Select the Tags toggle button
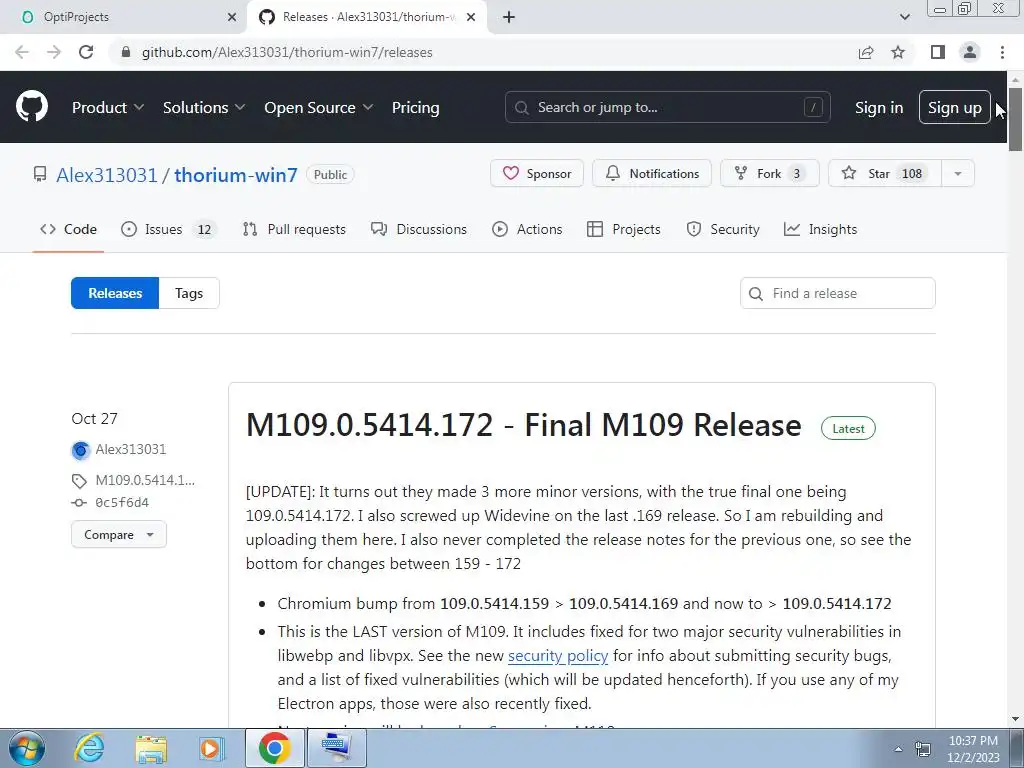The image size is (1024, 768). 189,293
